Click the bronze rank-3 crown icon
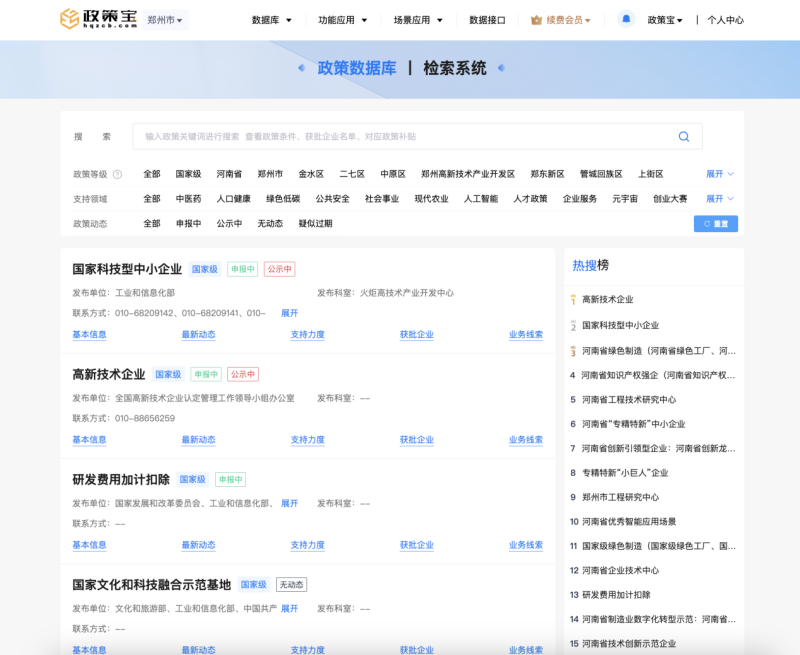Screen dimensions: 800x655 pos(573,351)
